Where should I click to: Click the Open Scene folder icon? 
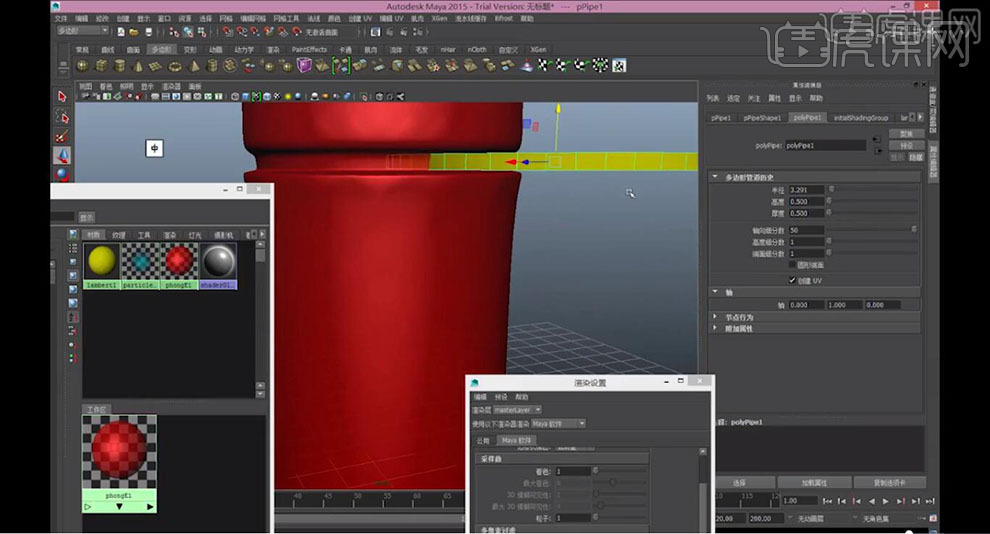134,32
